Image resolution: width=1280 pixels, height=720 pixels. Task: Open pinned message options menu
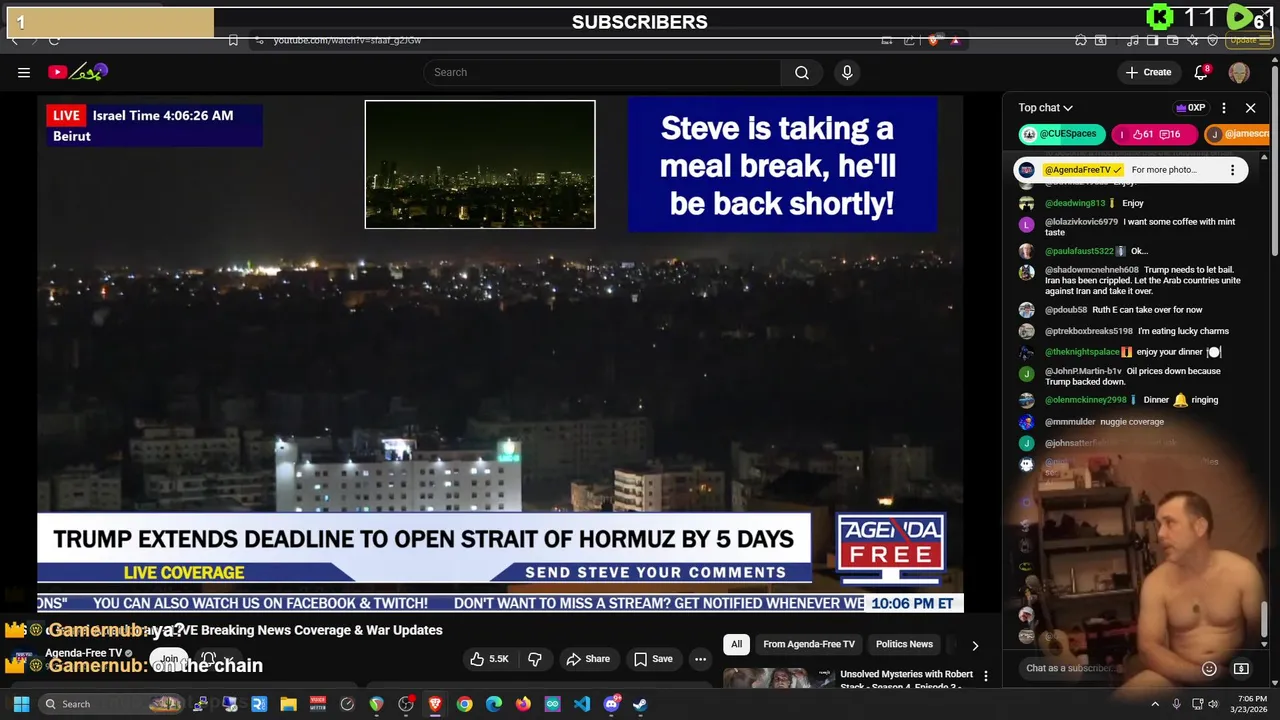click(x=1232, y=170)
